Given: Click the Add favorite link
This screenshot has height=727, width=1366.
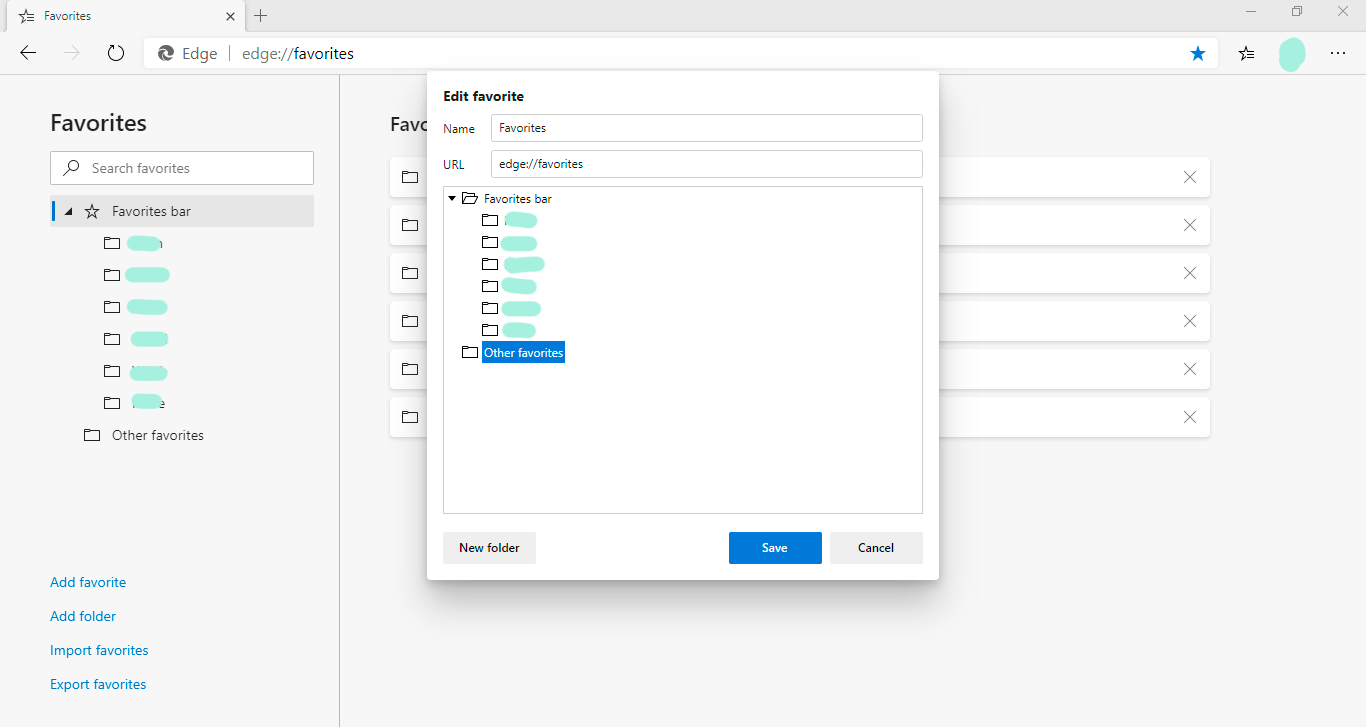Looking at the screenshot, I should [x=88, y=581].
